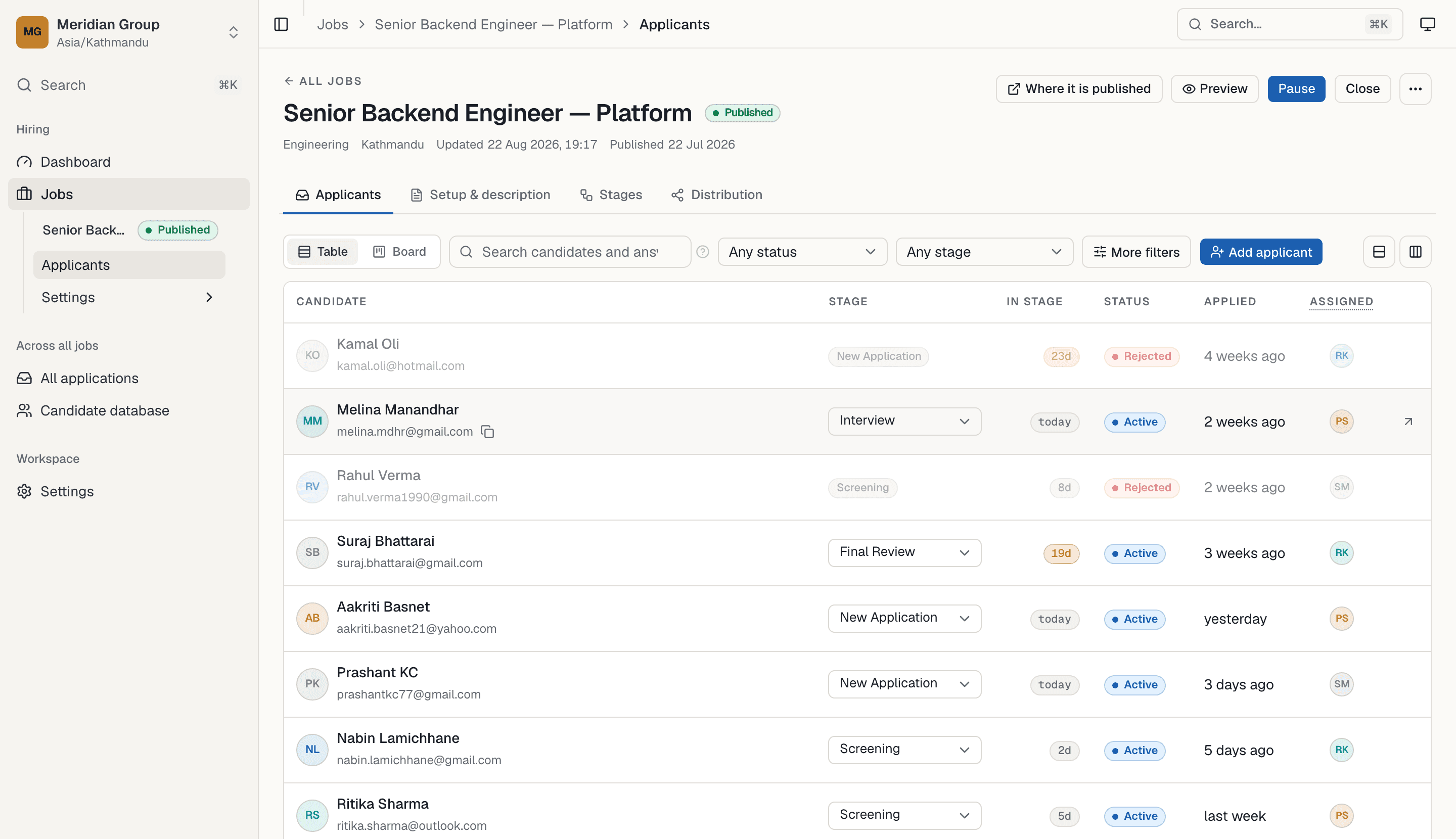Switch to Board view
The width and height of the screenshot is (1456, 839).
tap(399, 252)
